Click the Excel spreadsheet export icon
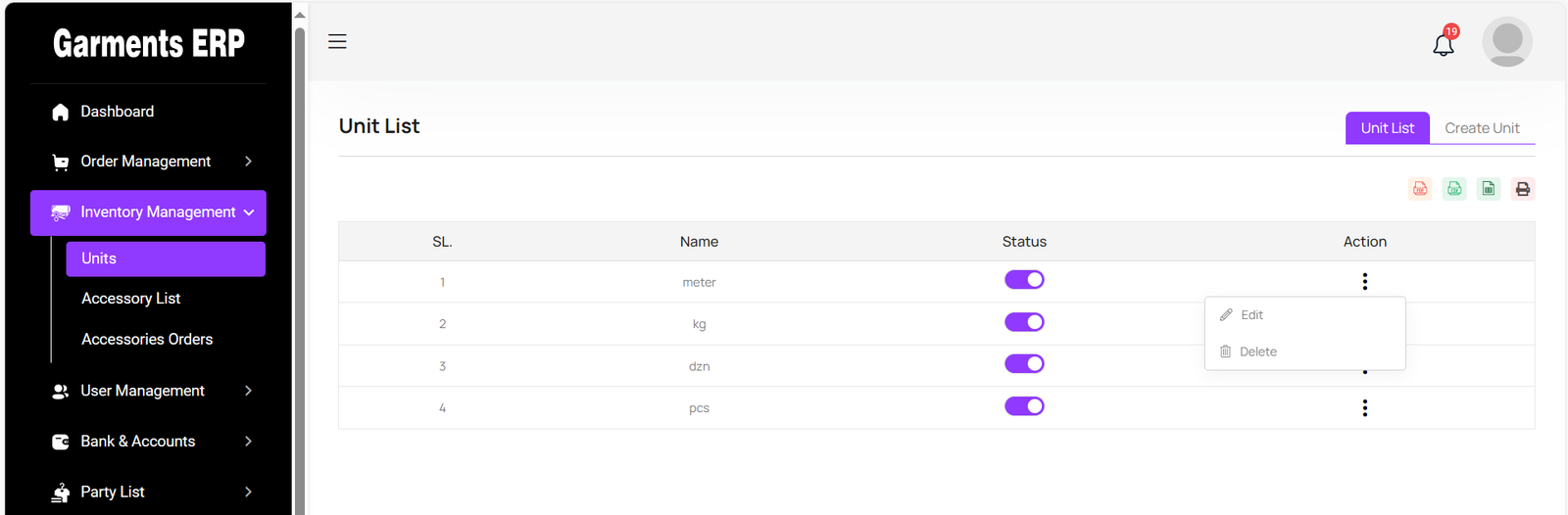This screenshot has height=515, width=1568. click(1489, 189)
